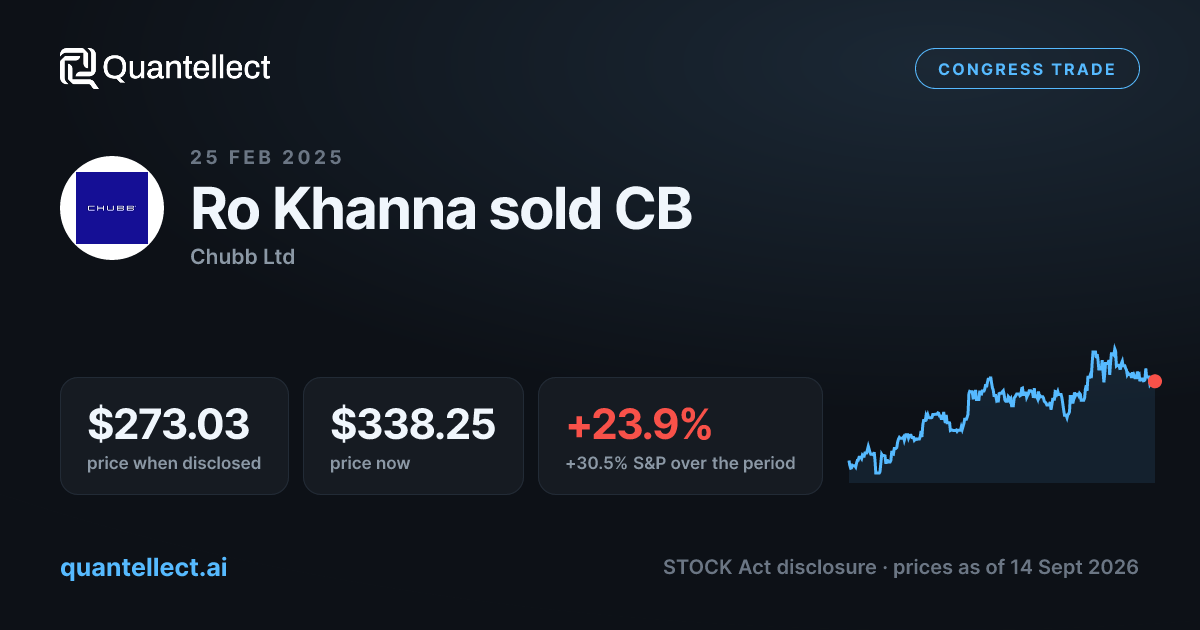
Task: Click the Quantellect brand name text
Action: click(x=187, y=68)
